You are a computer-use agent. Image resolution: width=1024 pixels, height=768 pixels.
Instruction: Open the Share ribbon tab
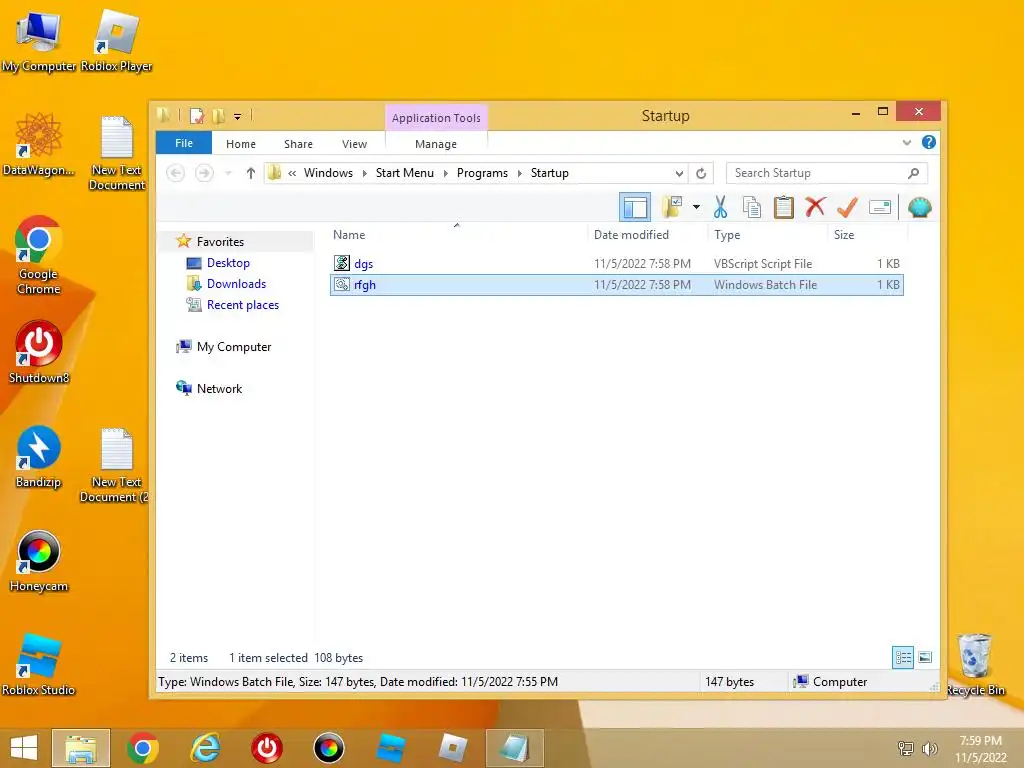click(298, 144)
